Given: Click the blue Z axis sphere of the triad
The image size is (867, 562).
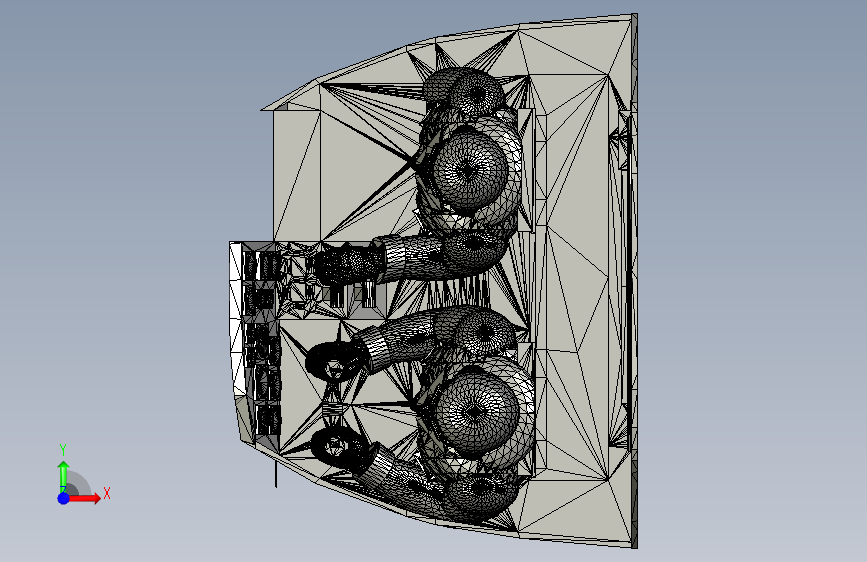Looking at the screenshot, I should 64,498.
